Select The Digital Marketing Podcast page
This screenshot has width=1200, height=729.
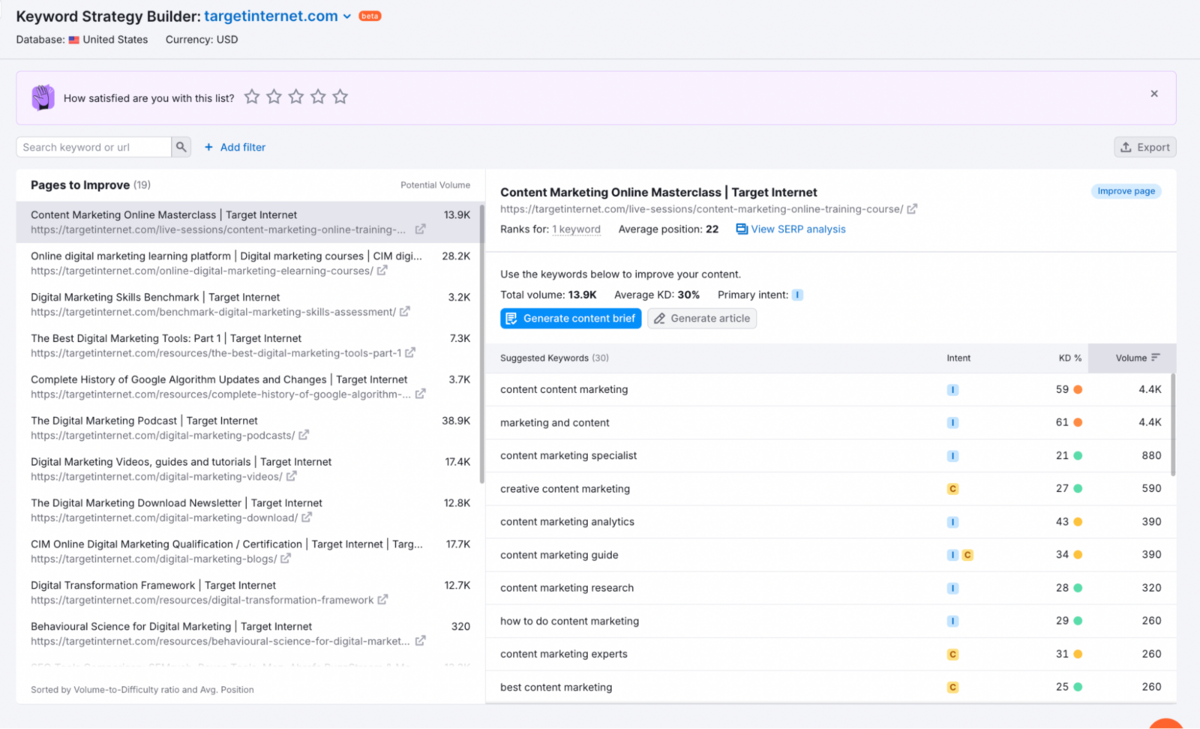click(248, 428)
